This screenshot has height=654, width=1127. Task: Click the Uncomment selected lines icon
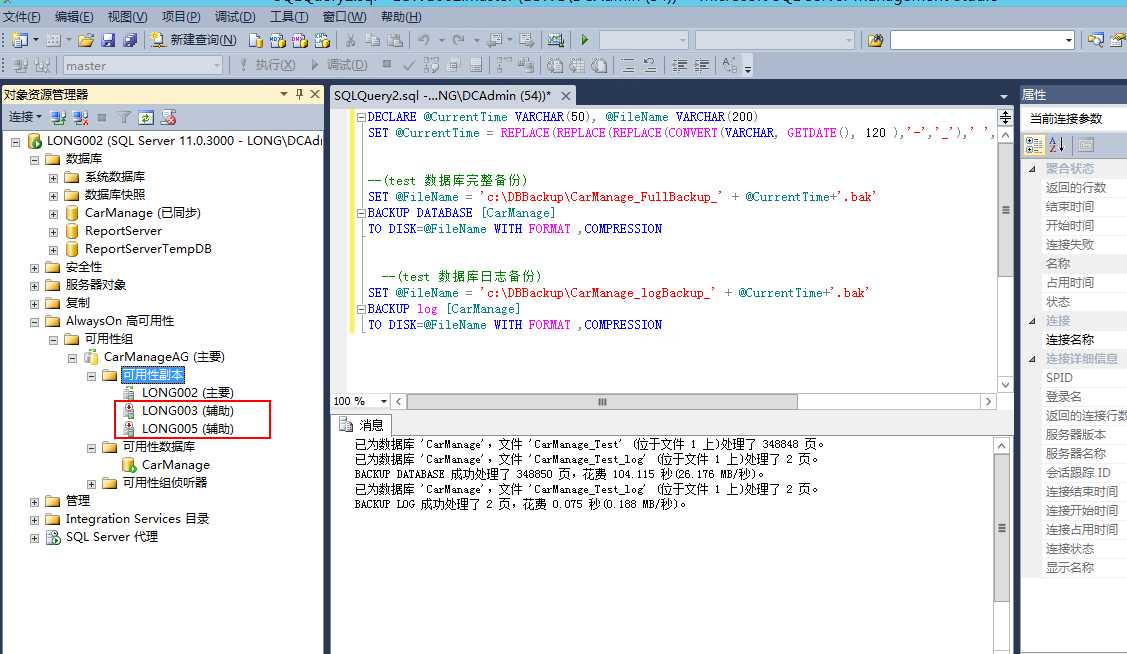pos(649,65)
